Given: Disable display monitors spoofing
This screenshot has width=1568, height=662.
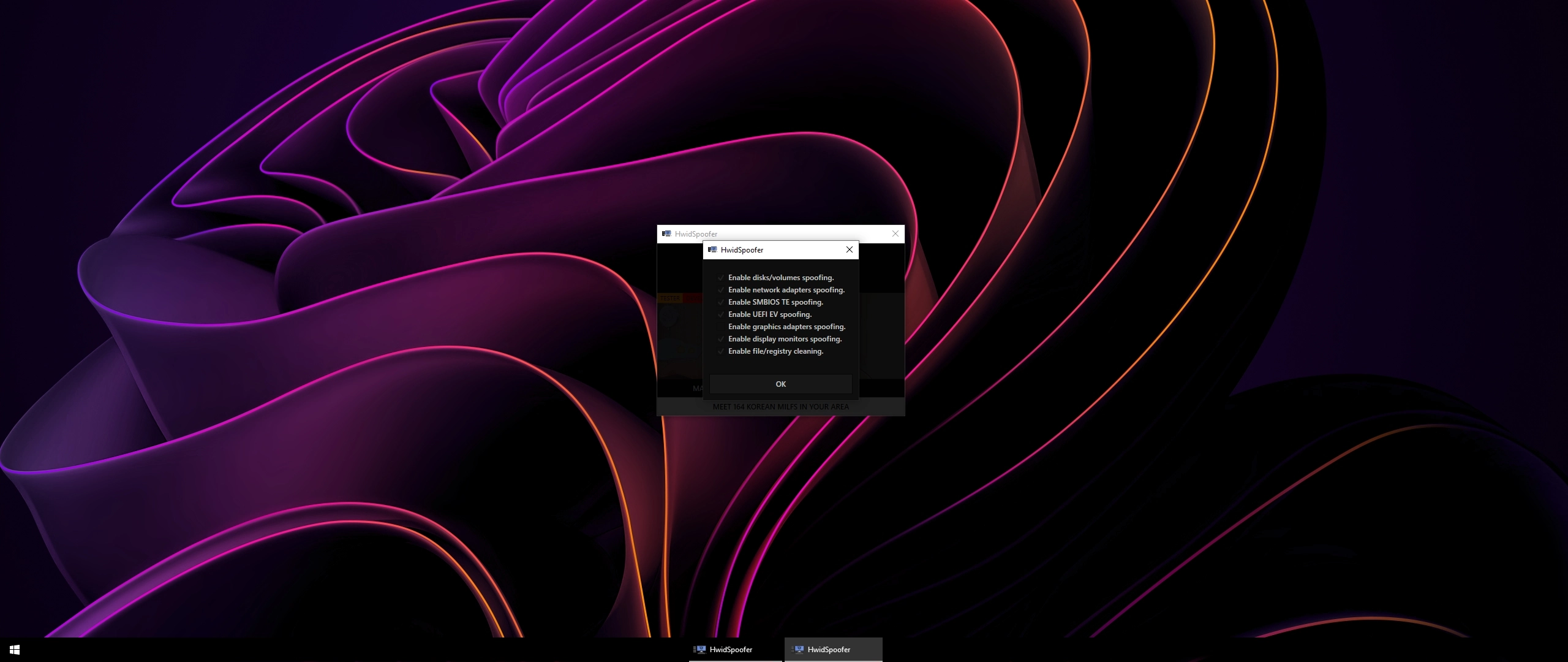Looking at the screenshot, I should [x=721, y=339].
